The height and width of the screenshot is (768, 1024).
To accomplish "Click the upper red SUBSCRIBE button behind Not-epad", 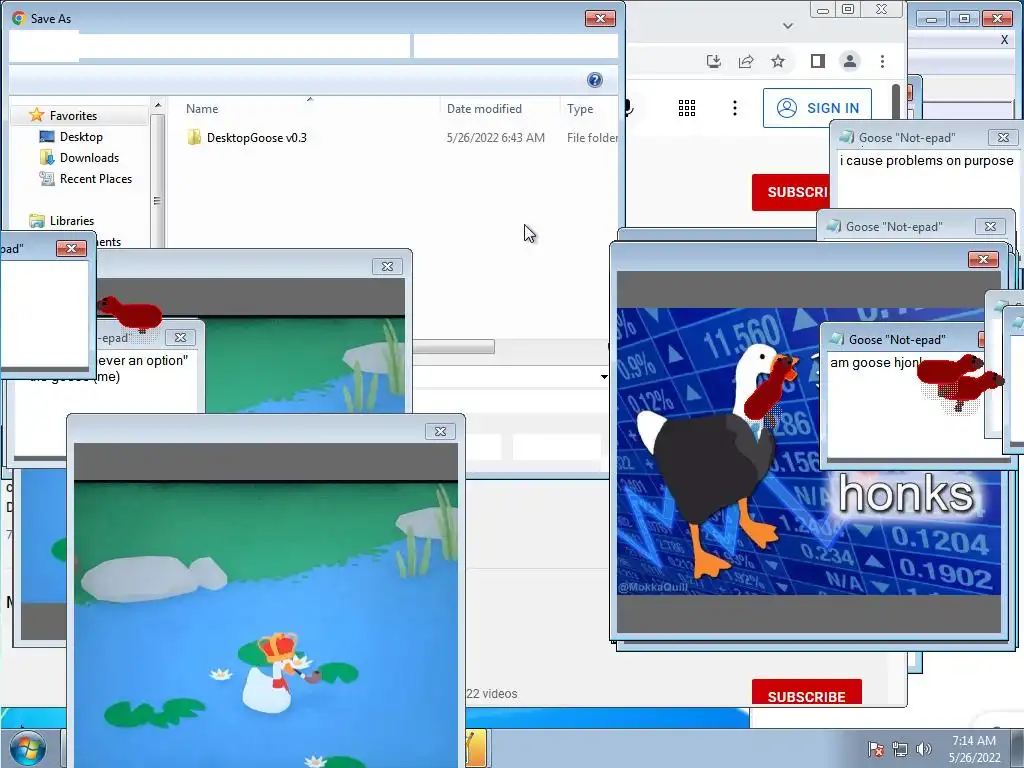I will pyautogui.click(x=791, y=192).
